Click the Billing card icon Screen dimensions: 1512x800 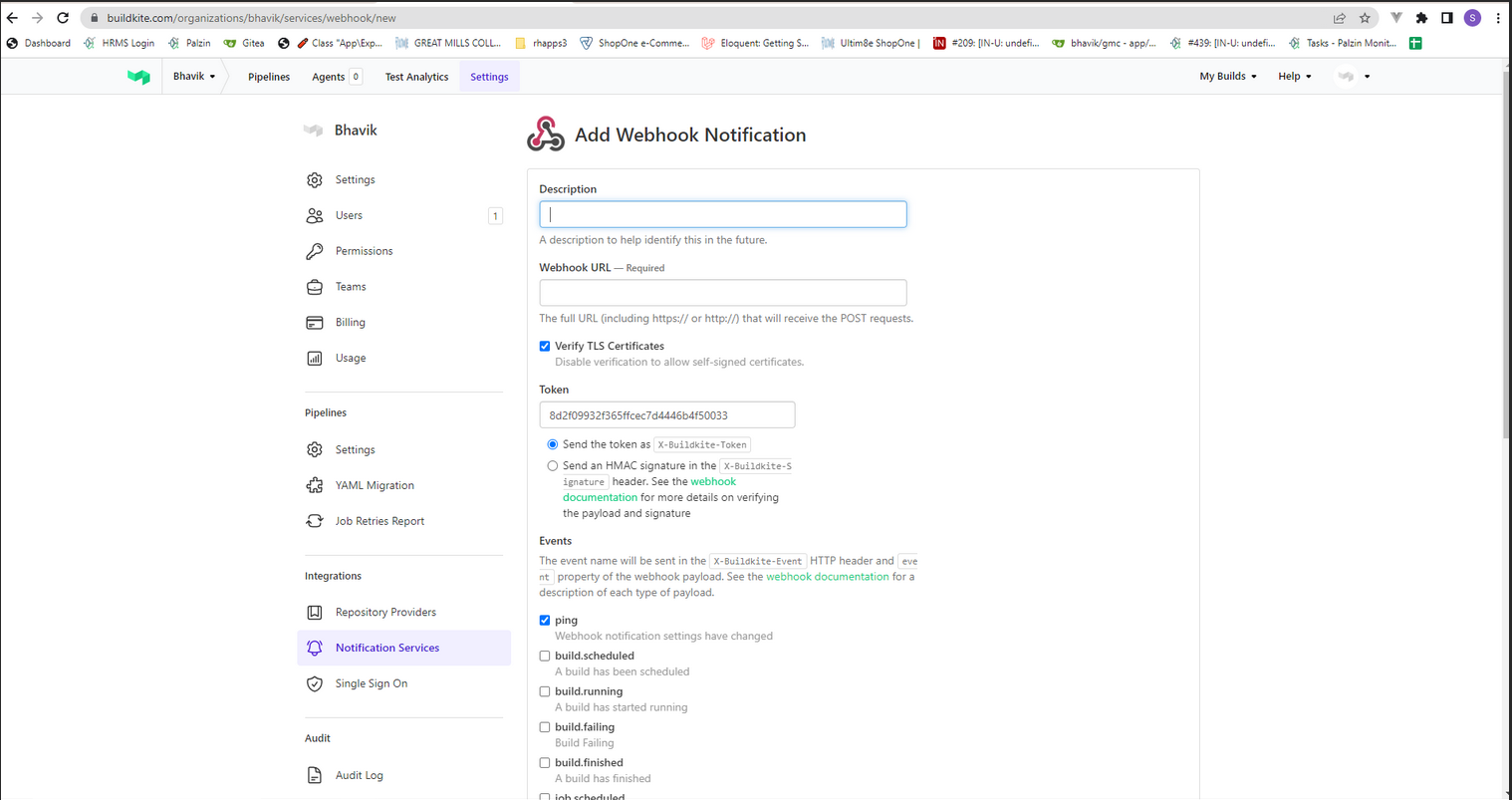click(x=315, y=323)
